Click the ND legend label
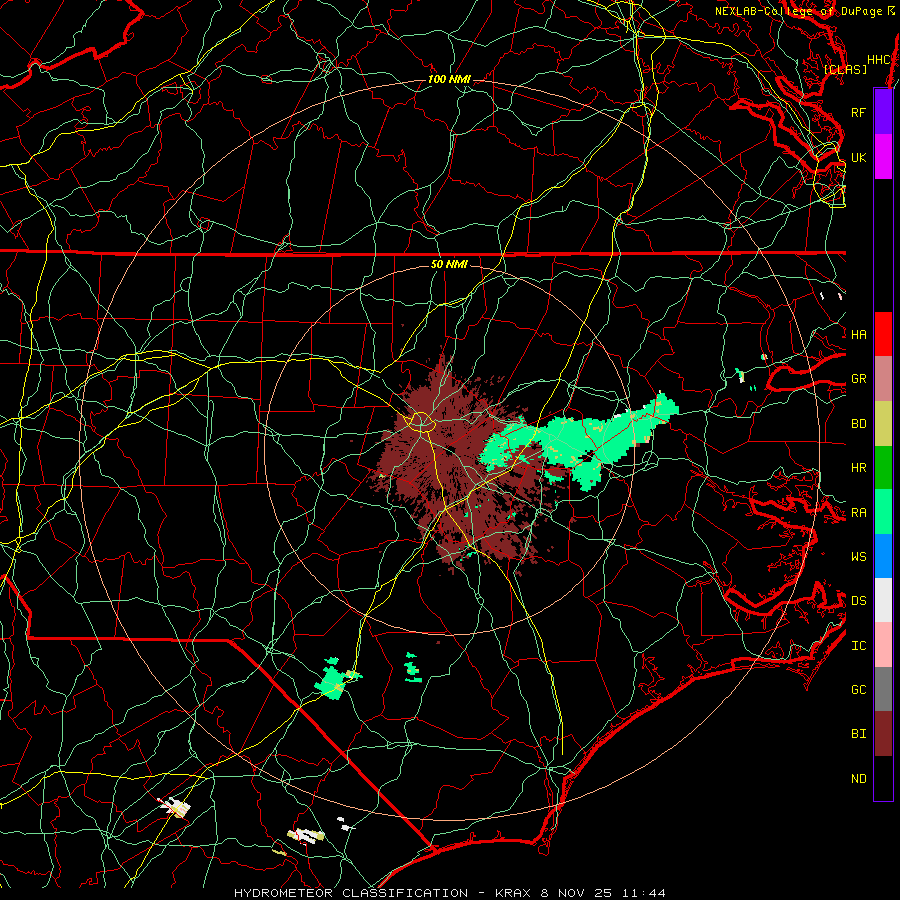 click(x=858, y=779)
